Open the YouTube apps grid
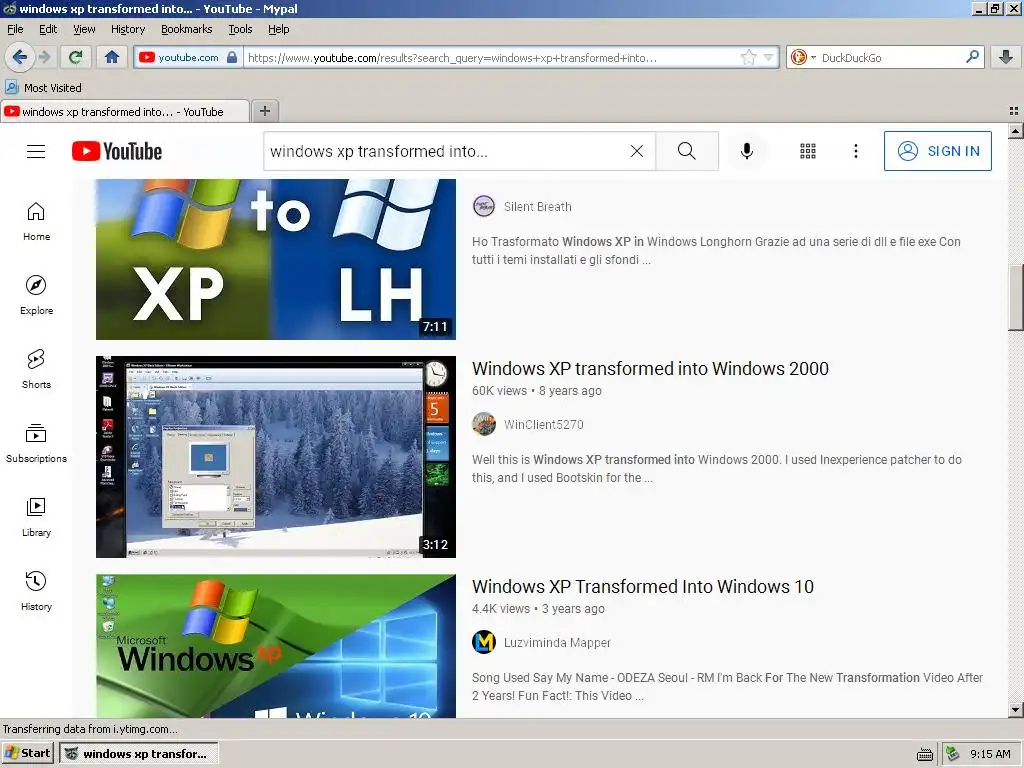The width and height of the screenshot is (1024, 768). [x=808, y=152]
